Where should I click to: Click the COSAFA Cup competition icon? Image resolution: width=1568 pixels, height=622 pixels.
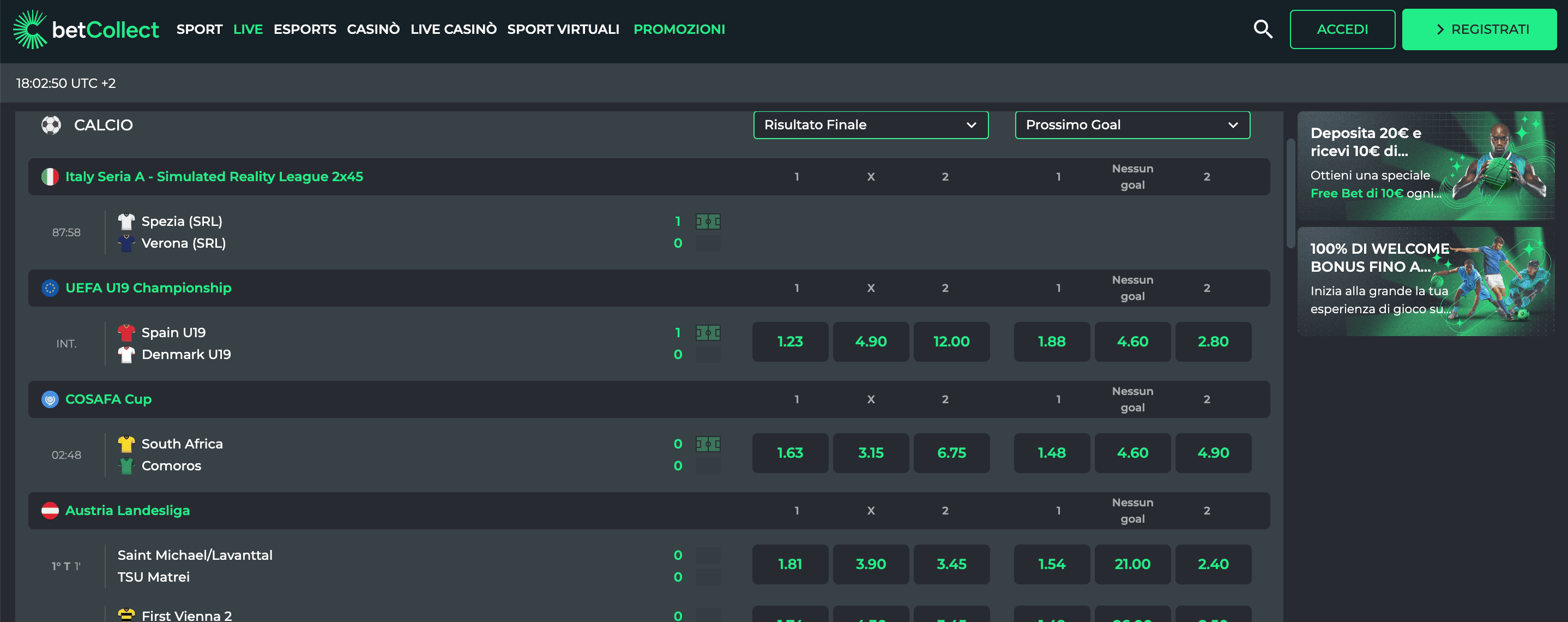pyautogui.click(x=49, y=399)
